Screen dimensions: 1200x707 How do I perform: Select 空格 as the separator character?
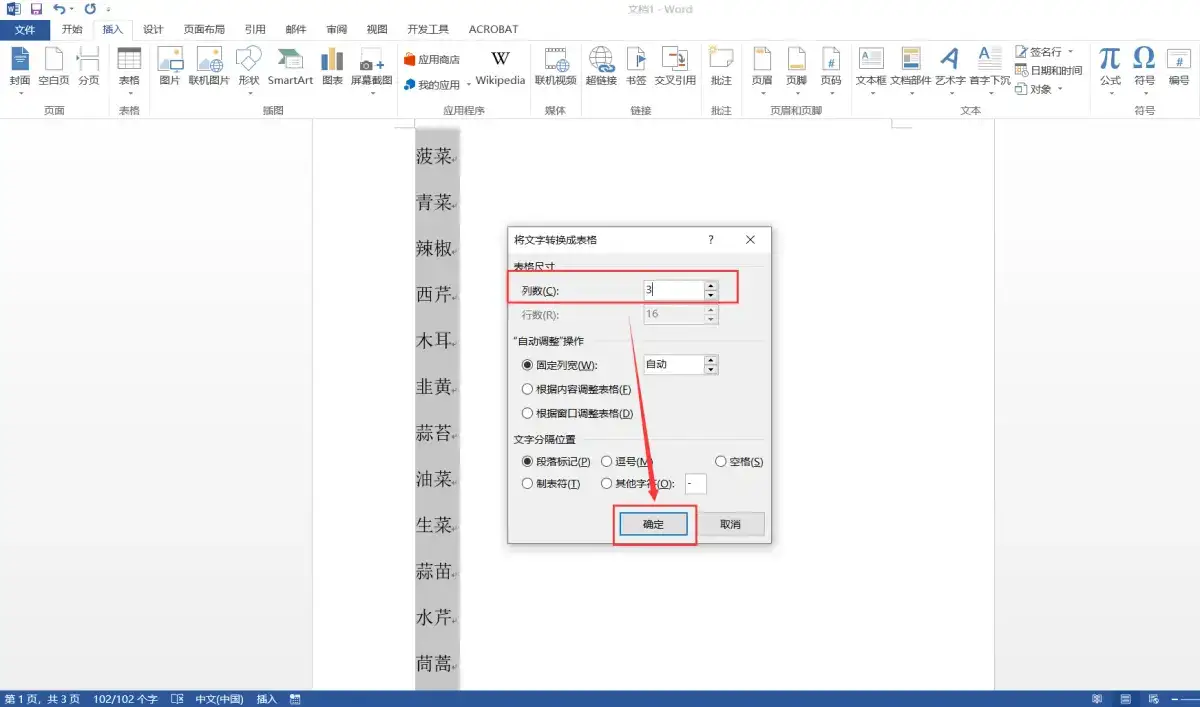pyautogui.click(x=720, y=461)
